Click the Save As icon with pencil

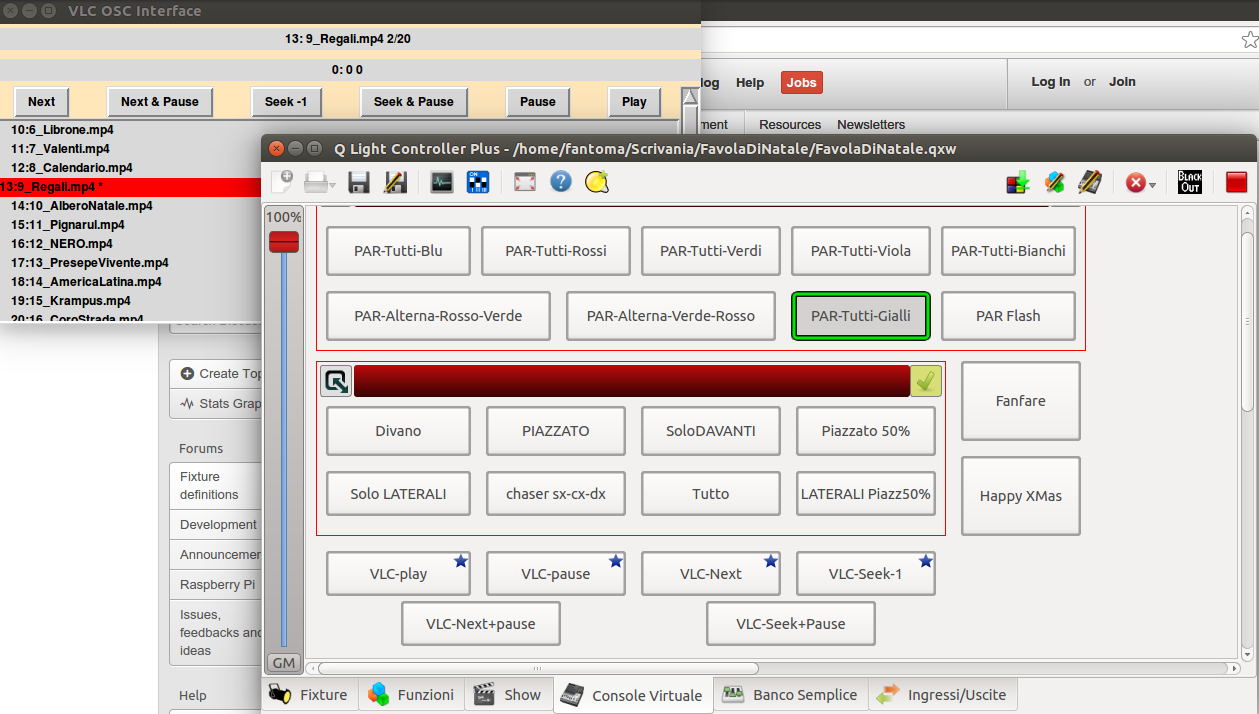pos(395,182)
